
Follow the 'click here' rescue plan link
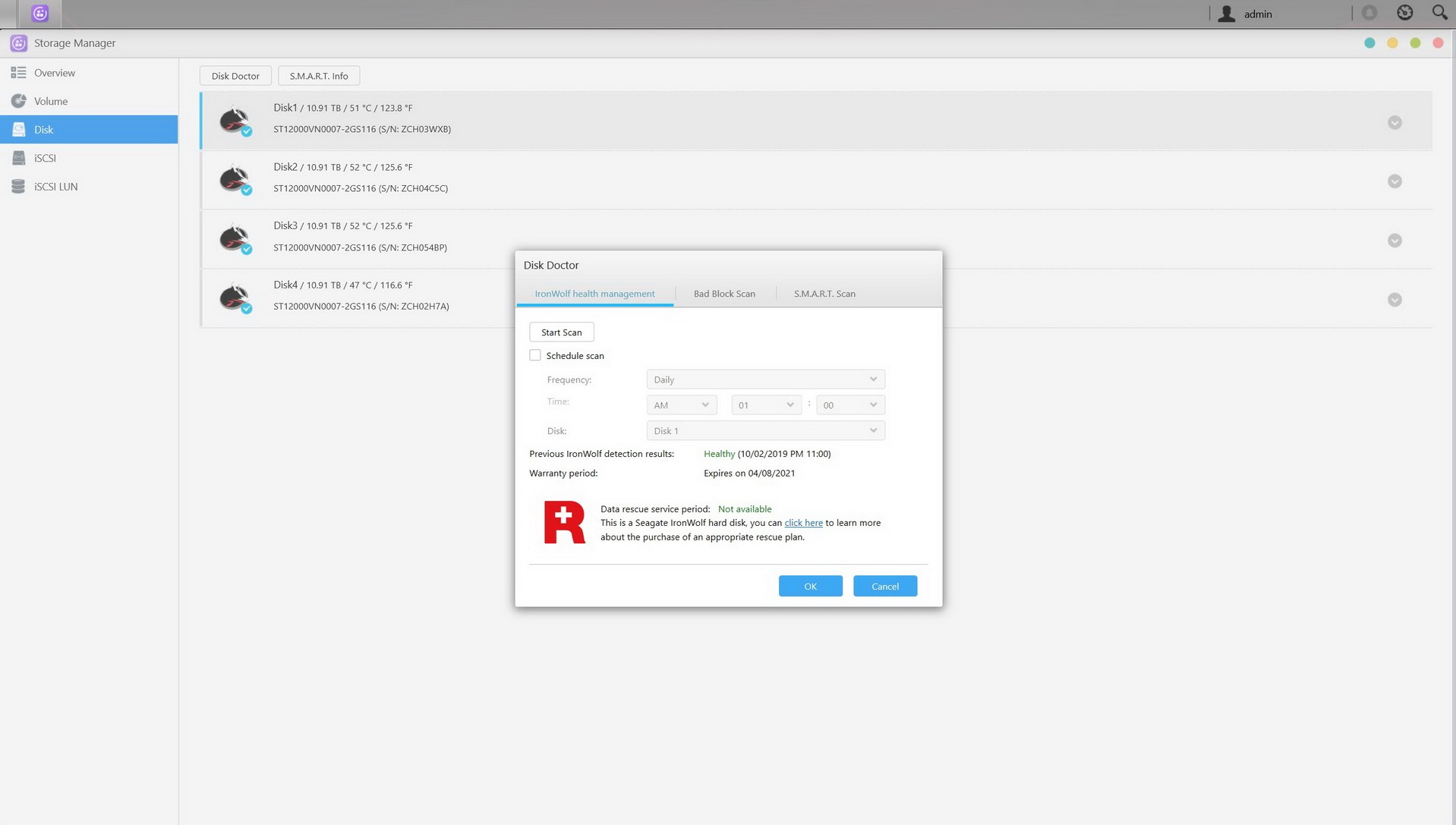pyautogui.click(x=803, y=523)
